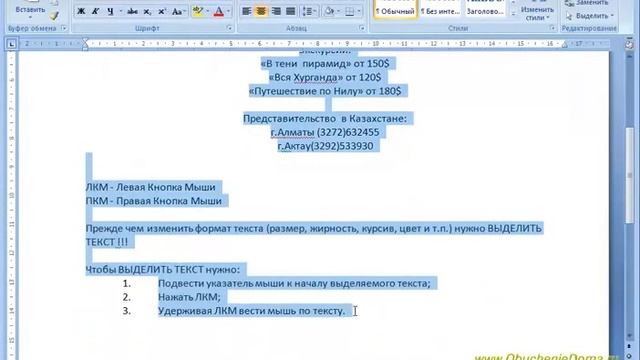
Task: Center align the text
Action: click(261, 11)
